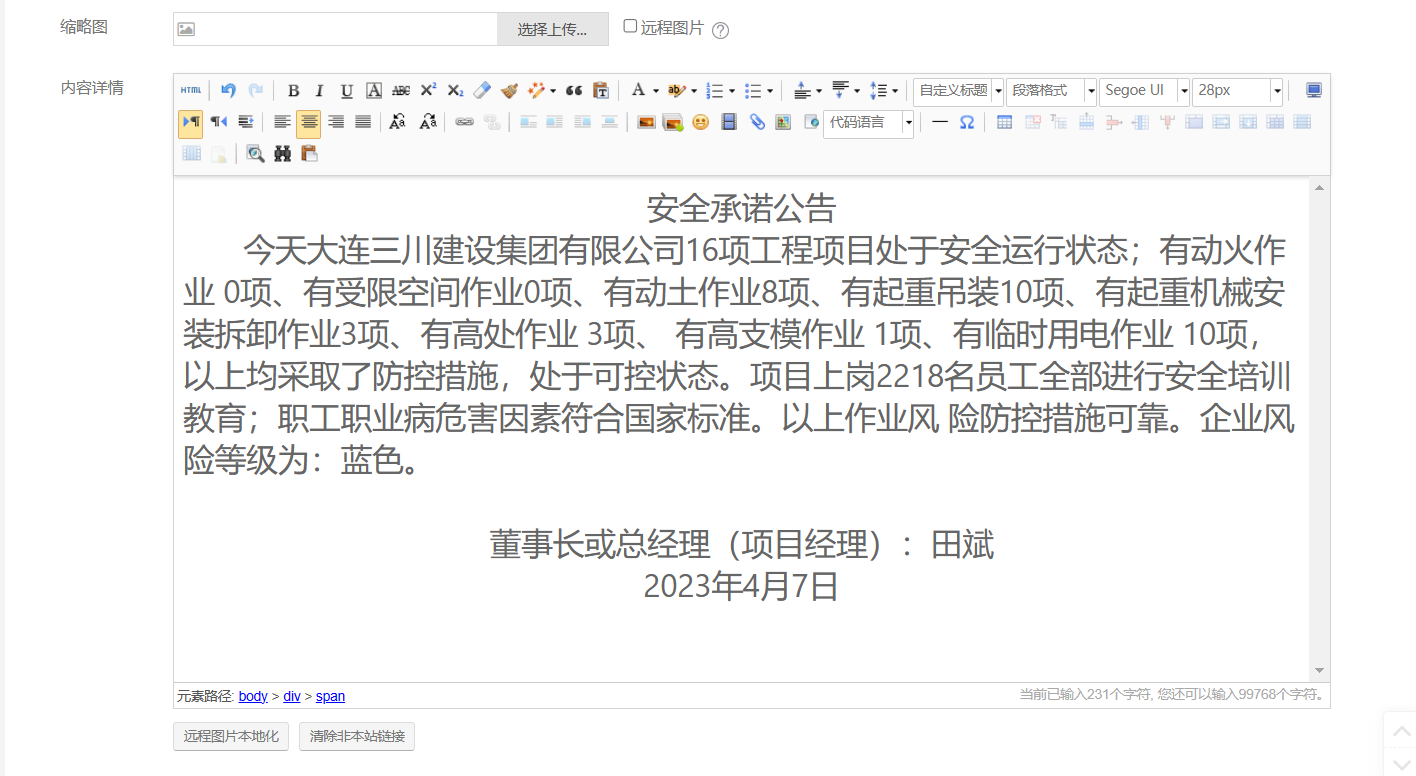Run auto typeset with magic wand

pos(537,91)
